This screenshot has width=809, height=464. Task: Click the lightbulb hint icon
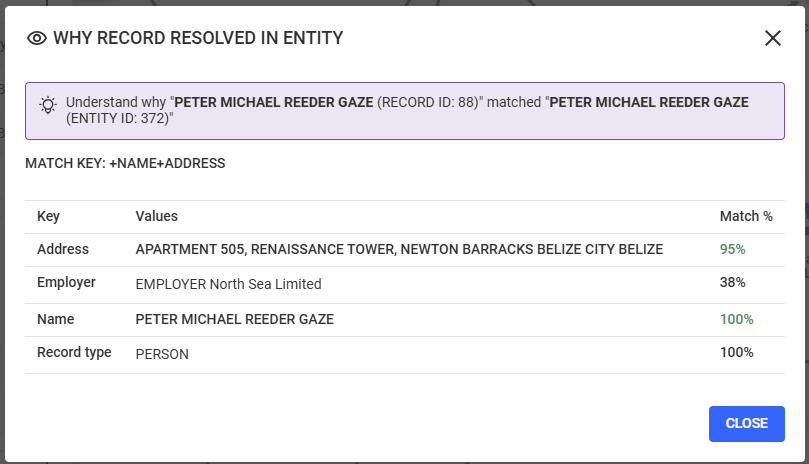tap(48, 105)
